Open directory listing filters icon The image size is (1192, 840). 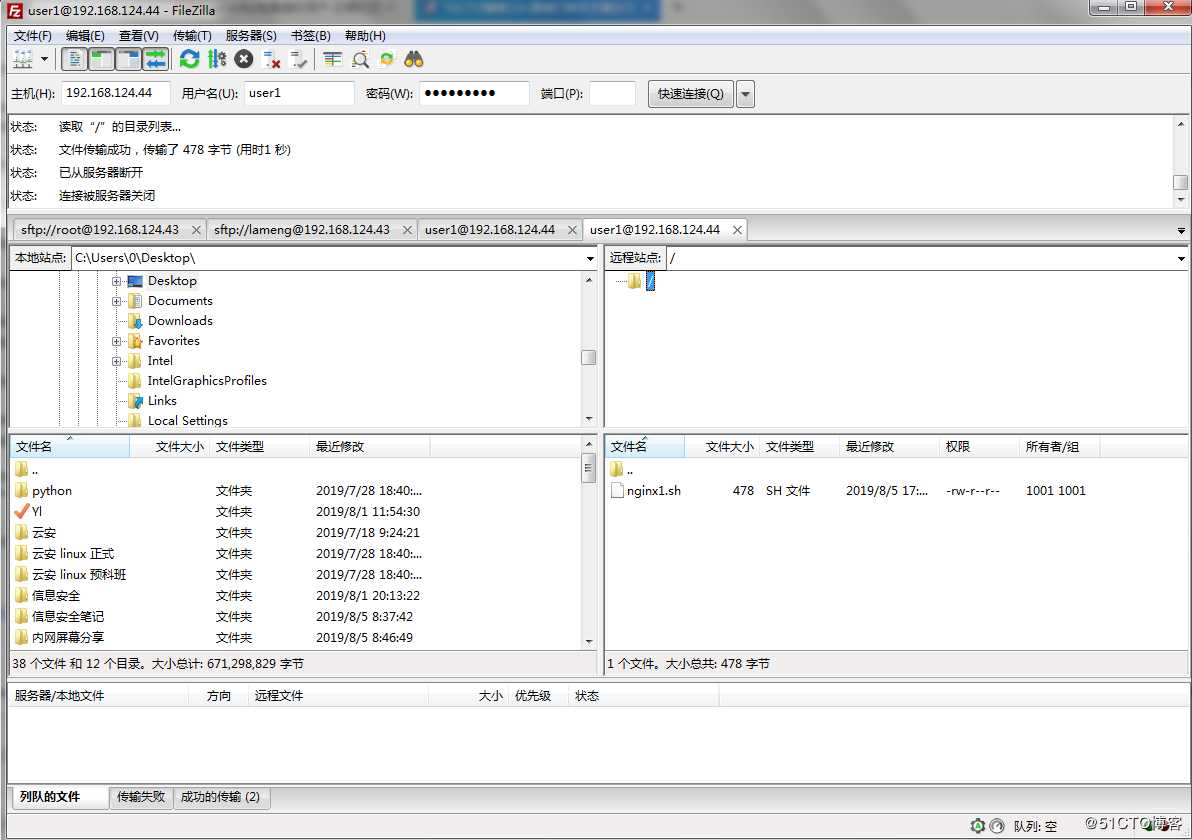click(x=332, y=59)
